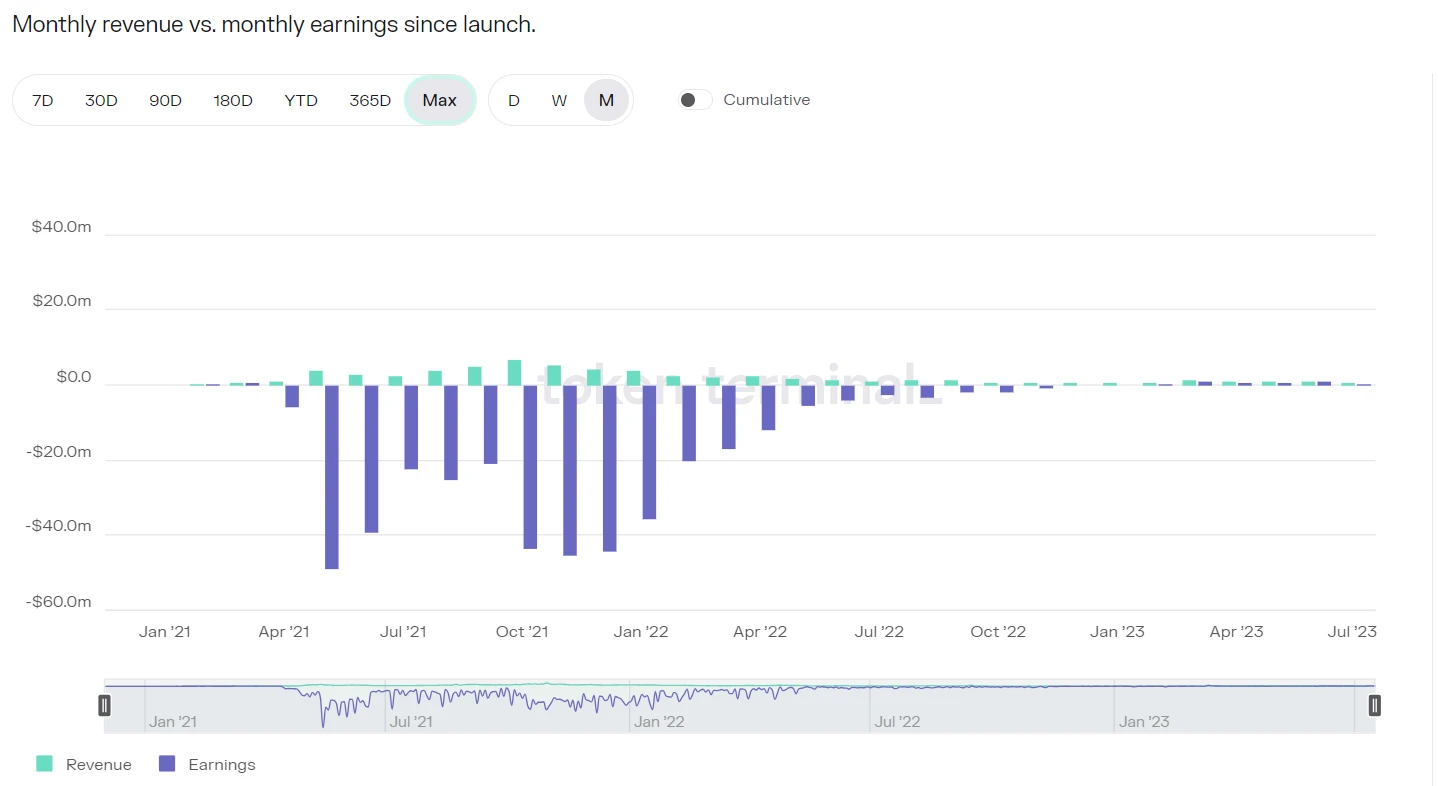Toggle Earnings series via legend swatch

pos(167,764)
